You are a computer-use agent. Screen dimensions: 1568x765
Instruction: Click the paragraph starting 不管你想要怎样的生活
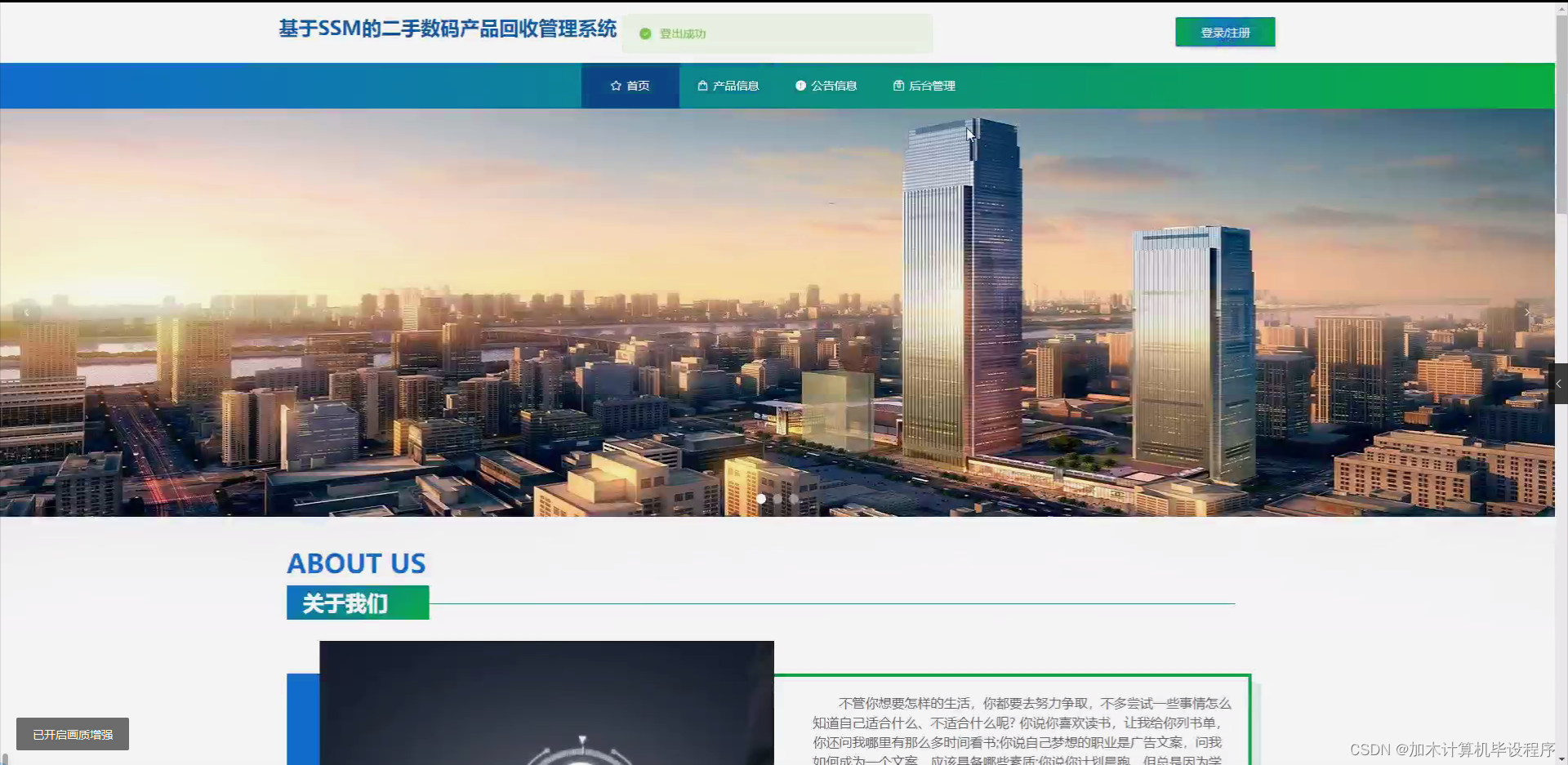coord(1021,731)
